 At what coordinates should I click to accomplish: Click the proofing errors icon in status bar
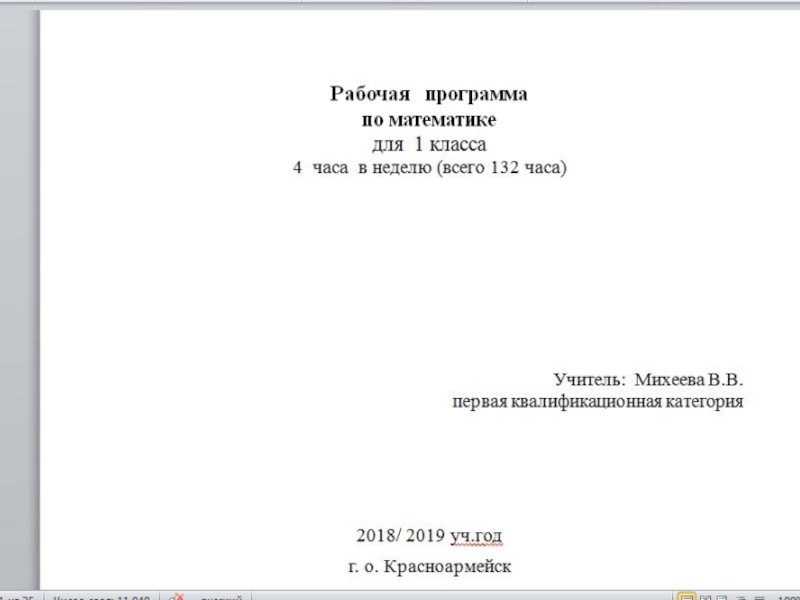click(177, 597)
